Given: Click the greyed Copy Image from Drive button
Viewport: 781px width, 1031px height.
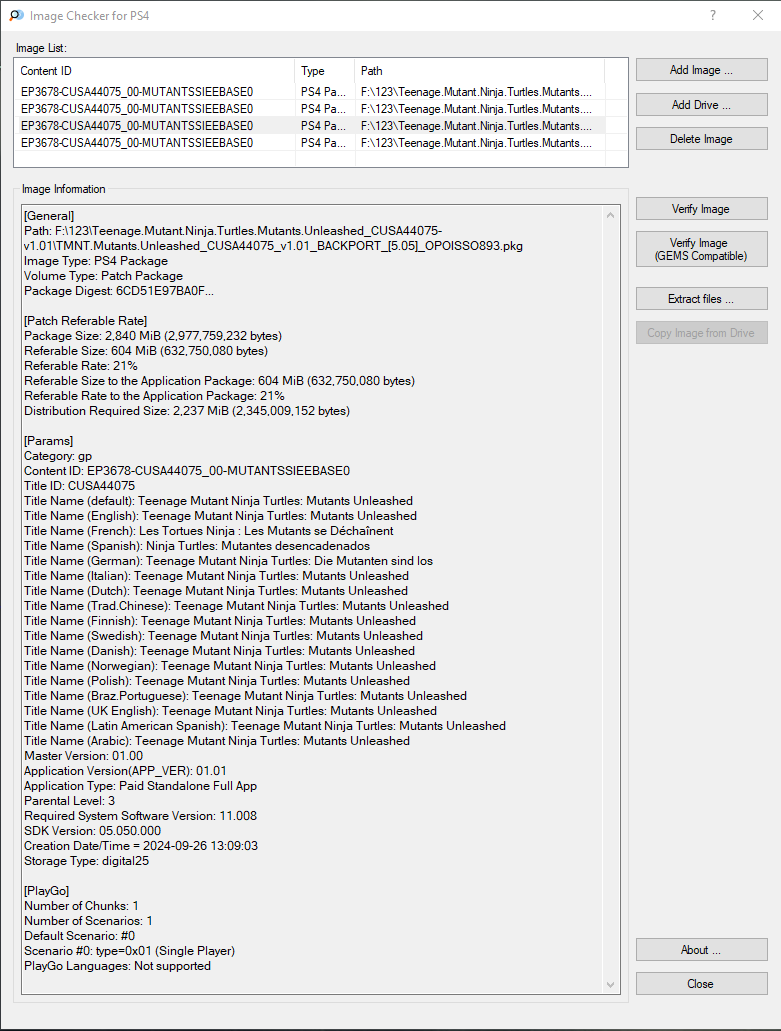Looking at the screenshot, I should (x=701, y=333).
